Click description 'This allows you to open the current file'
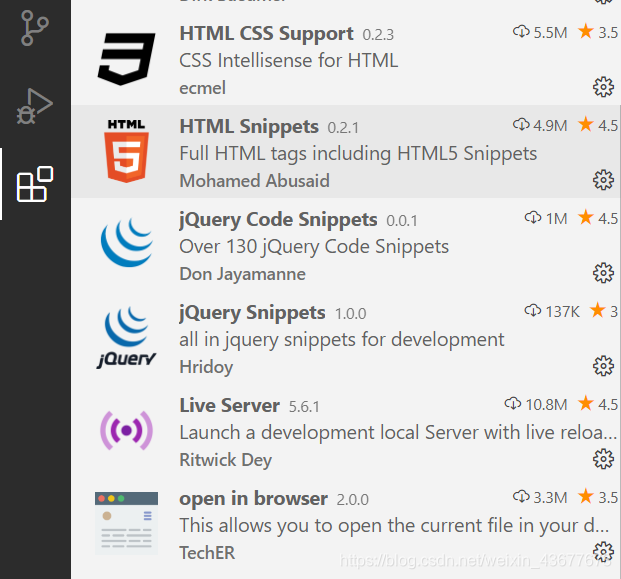The width and height of the screenshot is (621, 579). pos(394,526)
